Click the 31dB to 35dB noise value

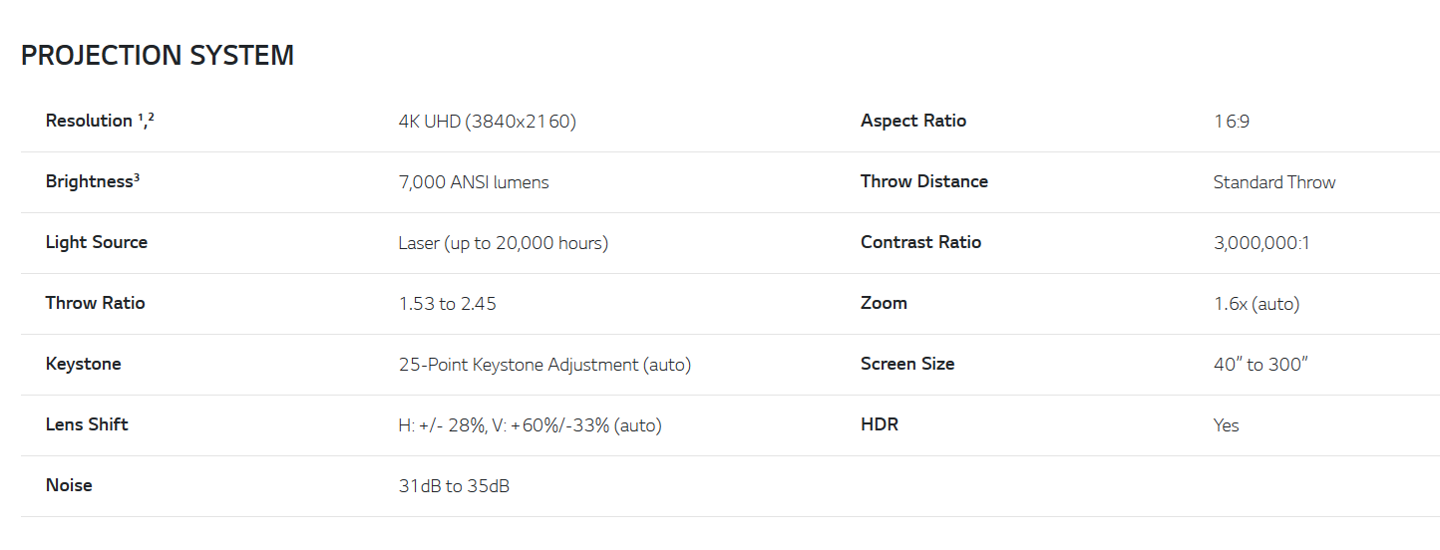[454, 486]
